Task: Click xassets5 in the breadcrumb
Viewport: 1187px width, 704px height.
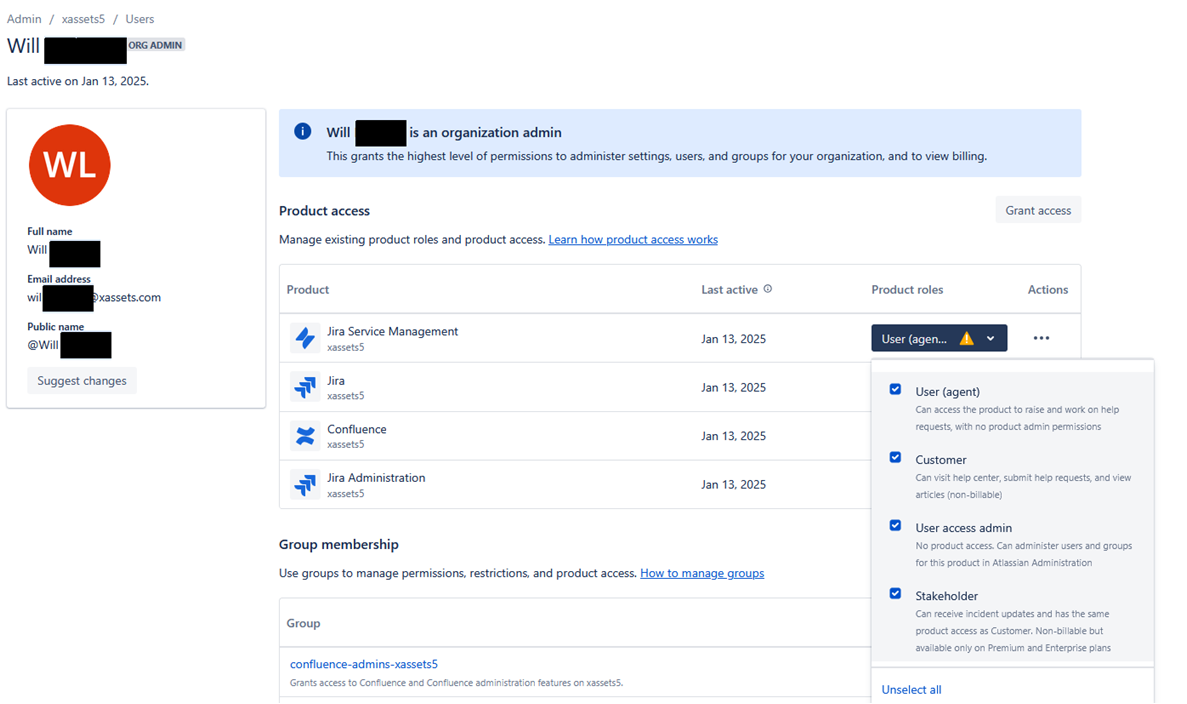Action: [83, 18]
